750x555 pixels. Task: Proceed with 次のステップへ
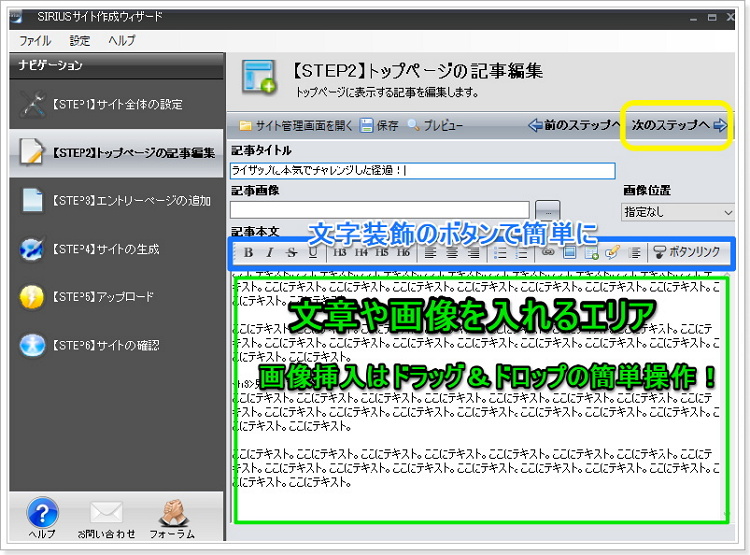click(x=679, y=125)
